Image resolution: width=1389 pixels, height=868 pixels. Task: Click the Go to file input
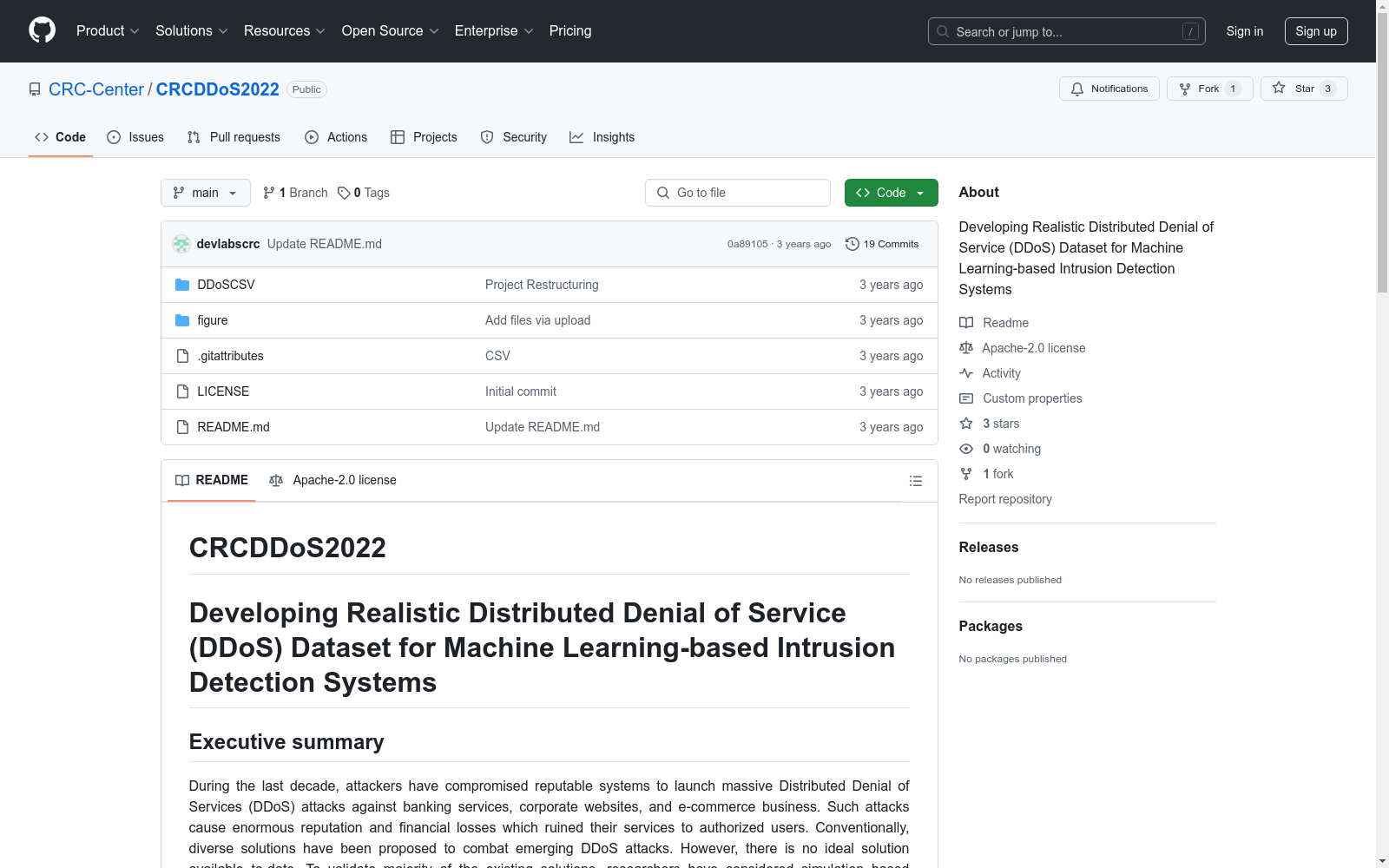click(738, 193)
